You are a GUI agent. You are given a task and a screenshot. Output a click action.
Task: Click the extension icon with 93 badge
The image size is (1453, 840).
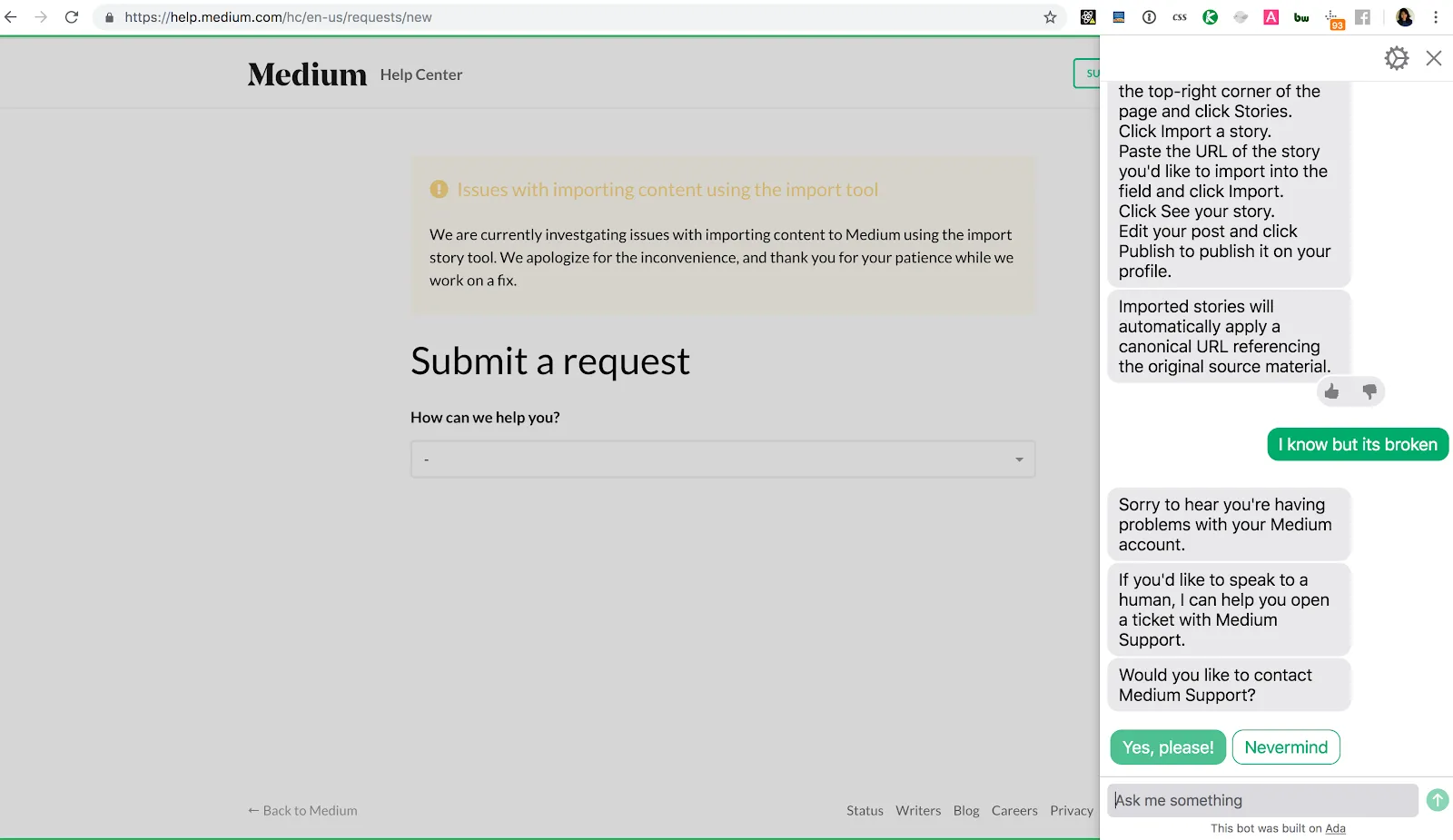point(1333,19)
